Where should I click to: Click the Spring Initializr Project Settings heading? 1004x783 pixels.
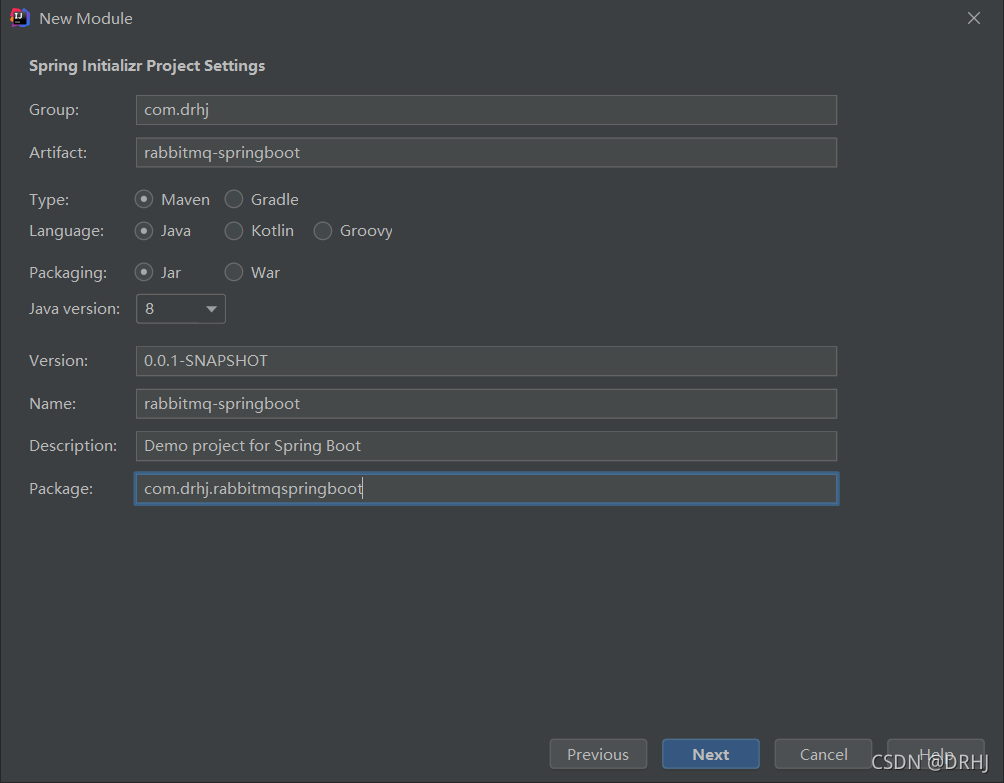[147, 66]
